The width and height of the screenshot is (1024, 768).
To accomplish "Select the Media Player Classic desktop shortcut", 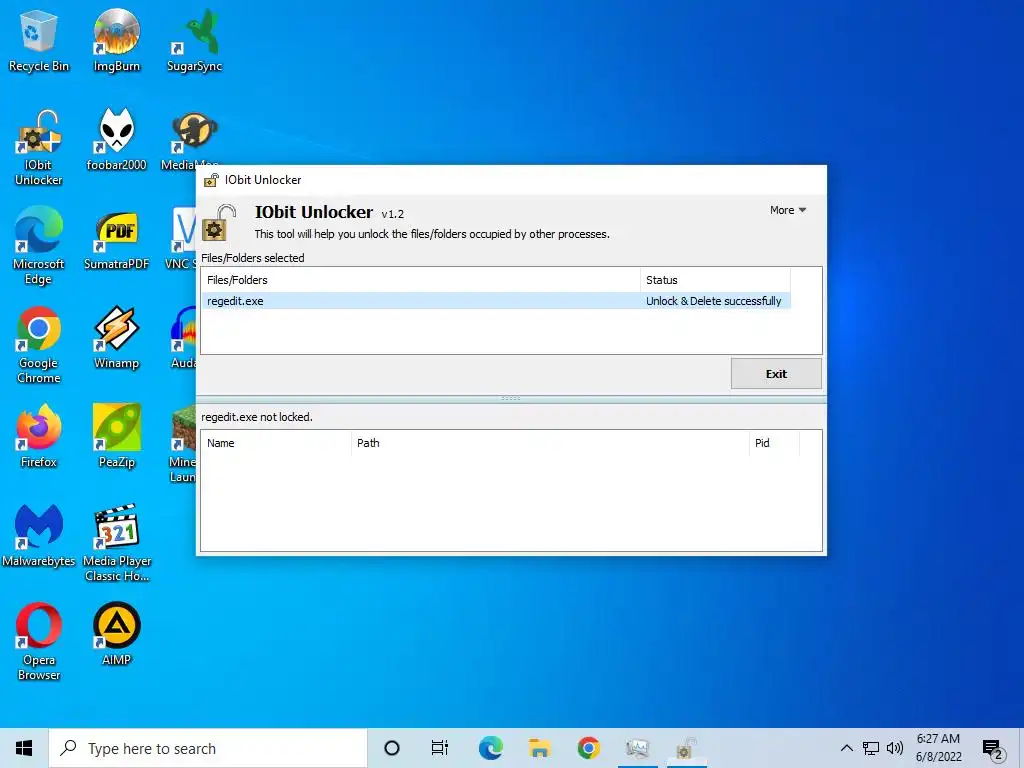I will pyautogui.click(x=117, y=543).
